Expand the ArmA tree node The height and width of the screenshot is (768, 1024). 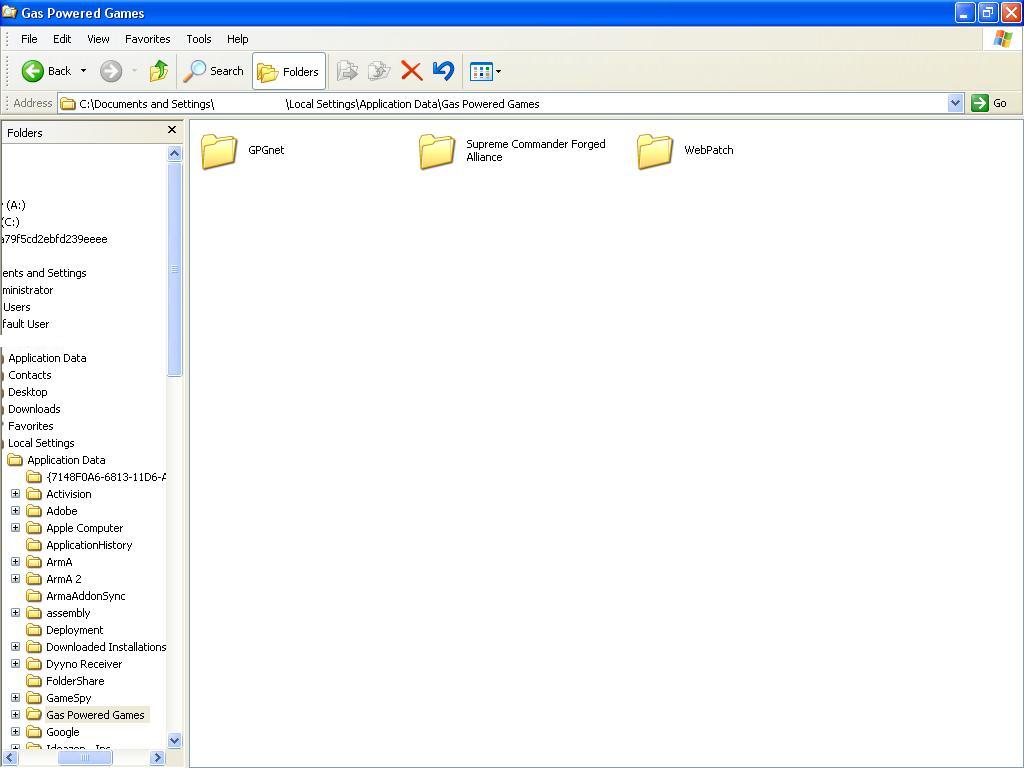16,562
